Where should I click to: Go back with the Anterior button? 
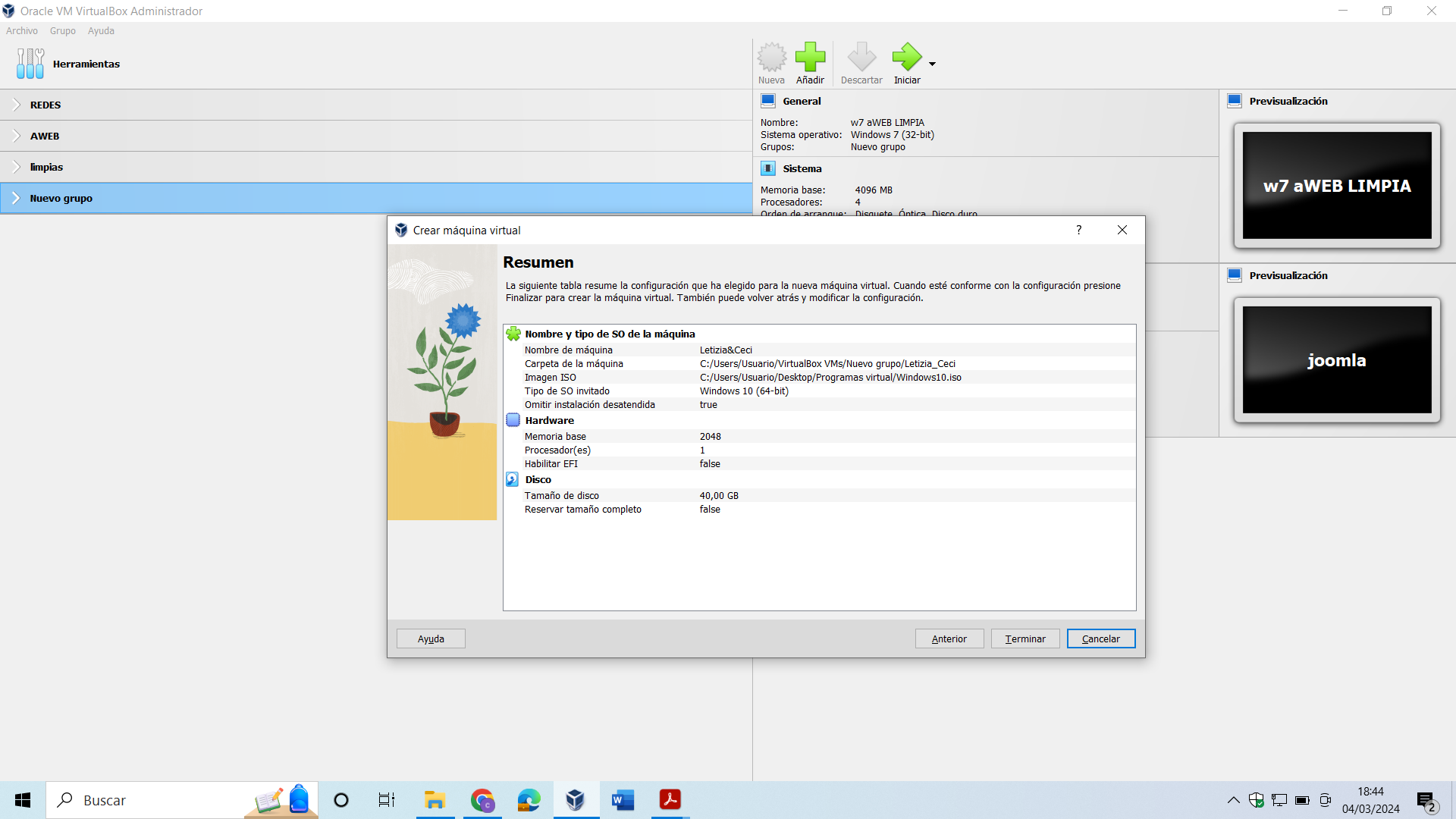tap(949, 639)
